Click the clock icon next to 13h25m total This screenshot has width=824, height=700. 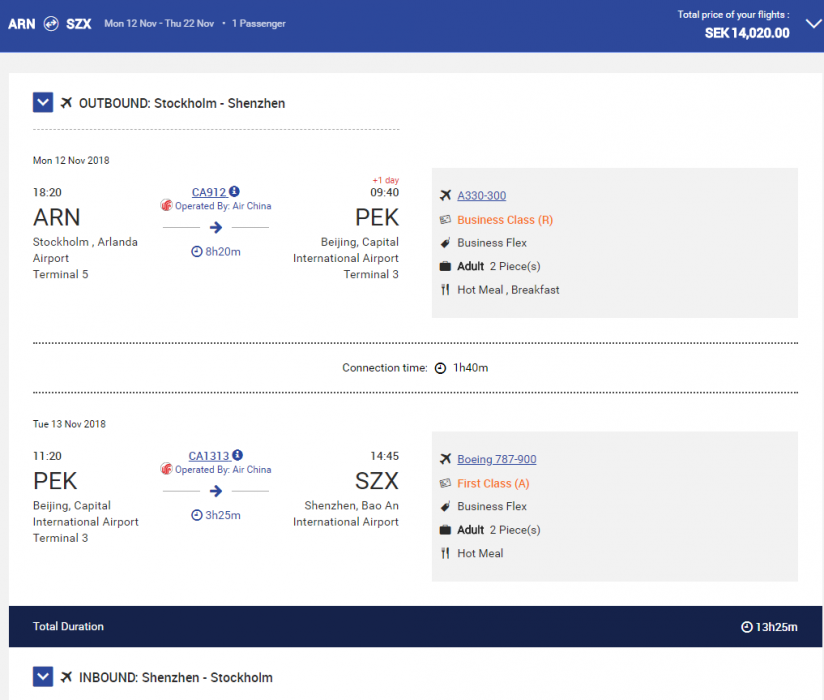coord(746,627)
